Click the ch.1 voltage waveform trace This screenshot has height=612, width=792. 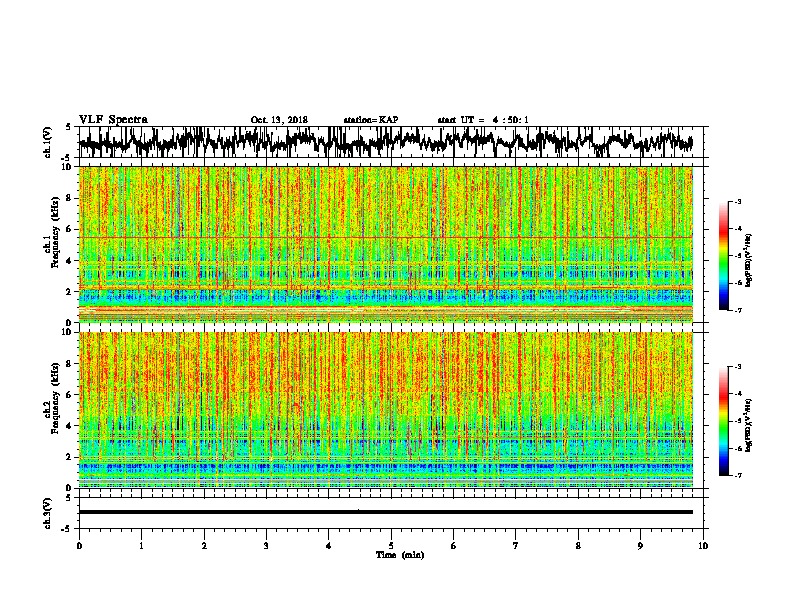click(x=385, y=141)
